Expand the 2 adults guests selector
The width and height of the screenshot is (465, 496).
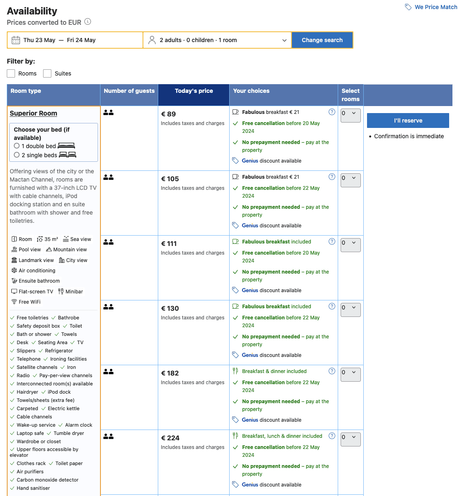pos(217,40)
